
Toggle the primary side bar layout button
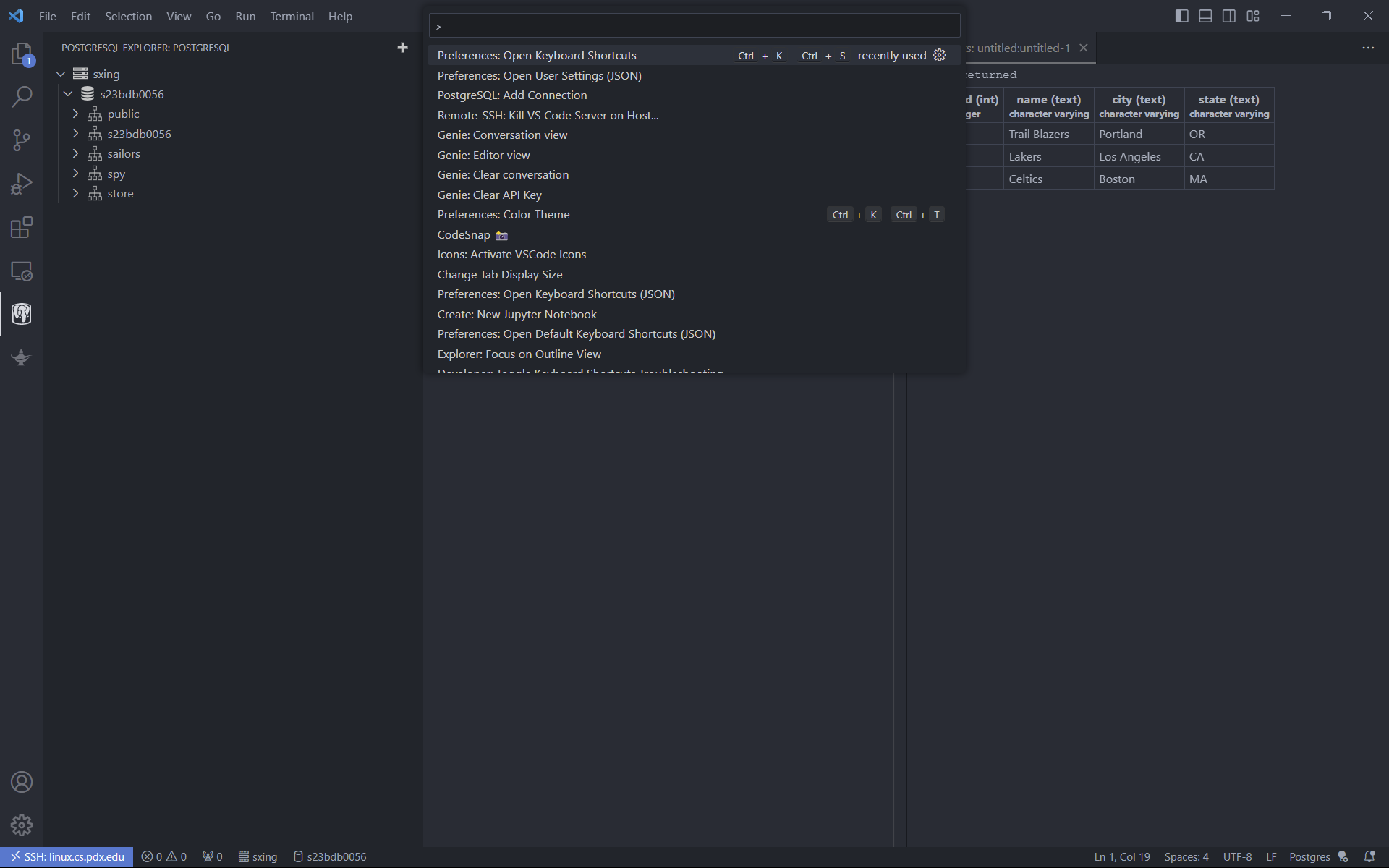[x=1181, y=16]
